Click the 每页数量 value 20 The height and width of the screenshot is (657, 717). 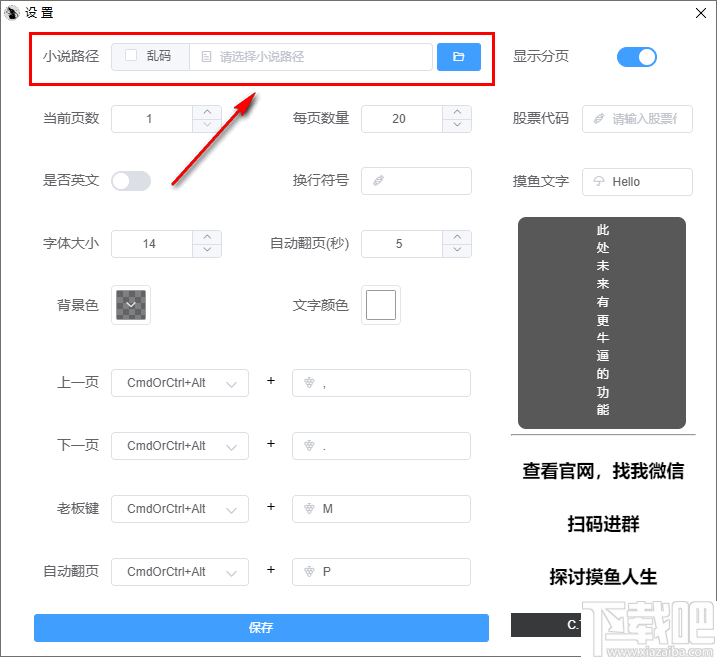(399, 119)
